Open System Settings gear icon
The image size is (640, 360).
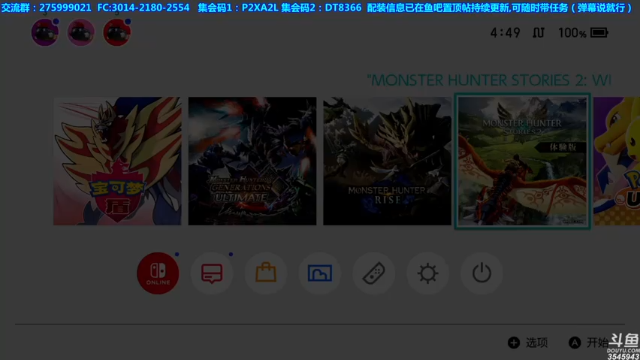(428, 273)
